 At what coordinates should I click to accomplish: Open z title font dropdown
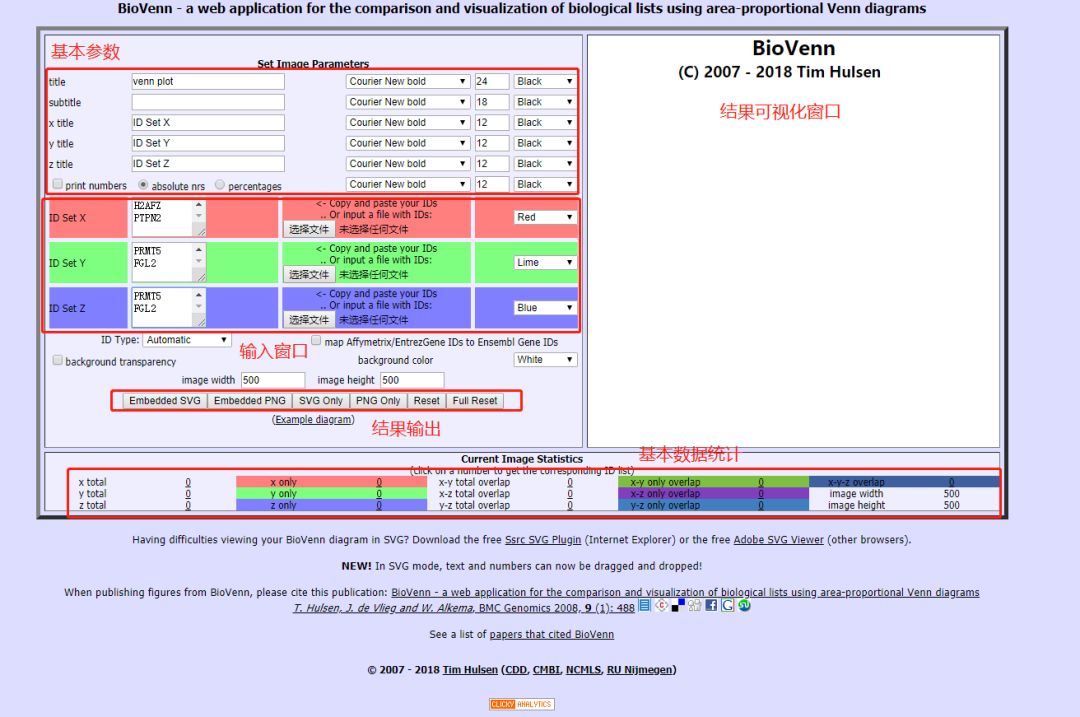(x=408, y=164)
